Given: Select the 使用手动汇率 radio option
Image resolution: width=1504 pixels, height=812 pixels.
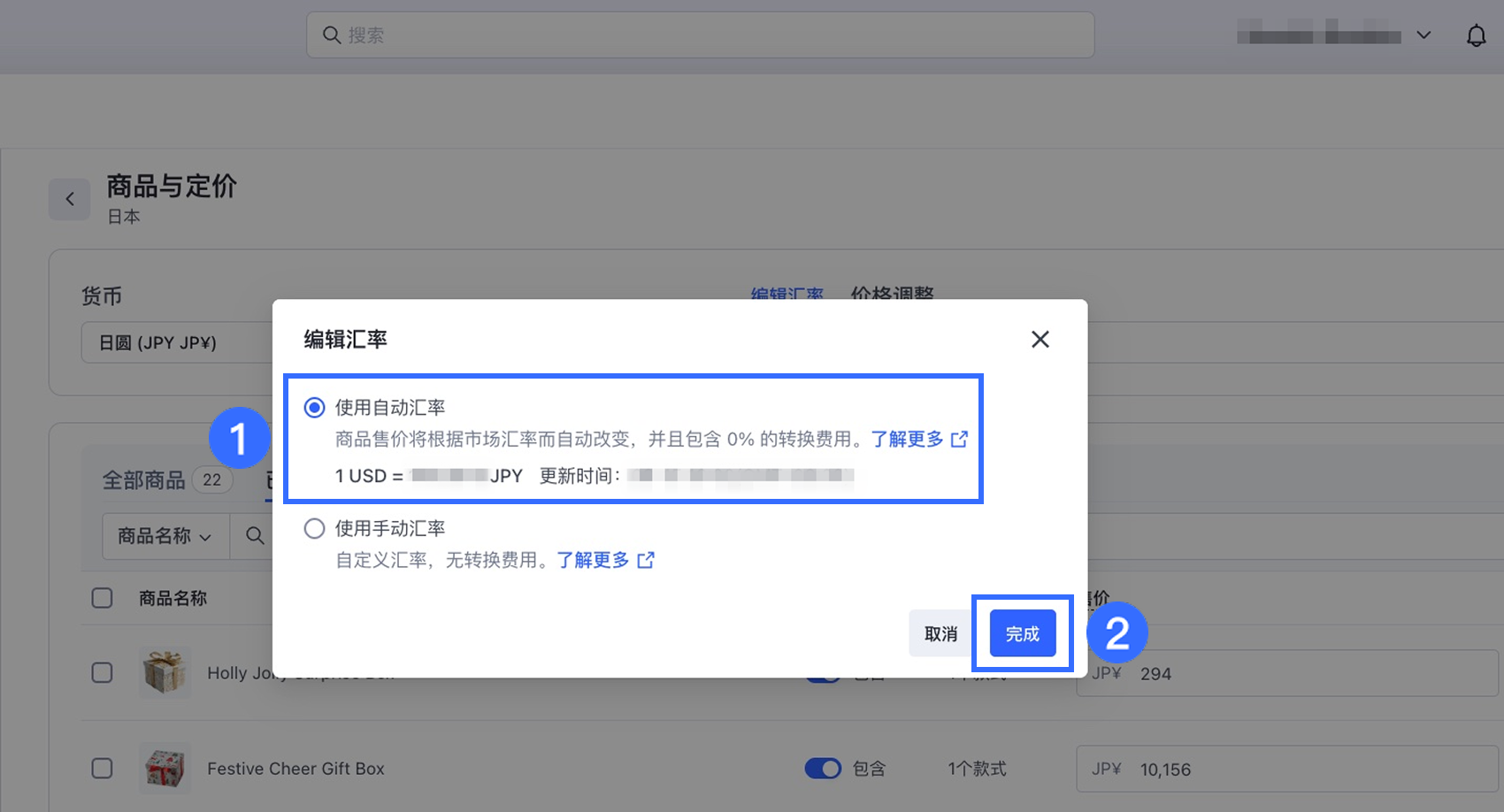Looking at the screenshot, I should [314, 527].
